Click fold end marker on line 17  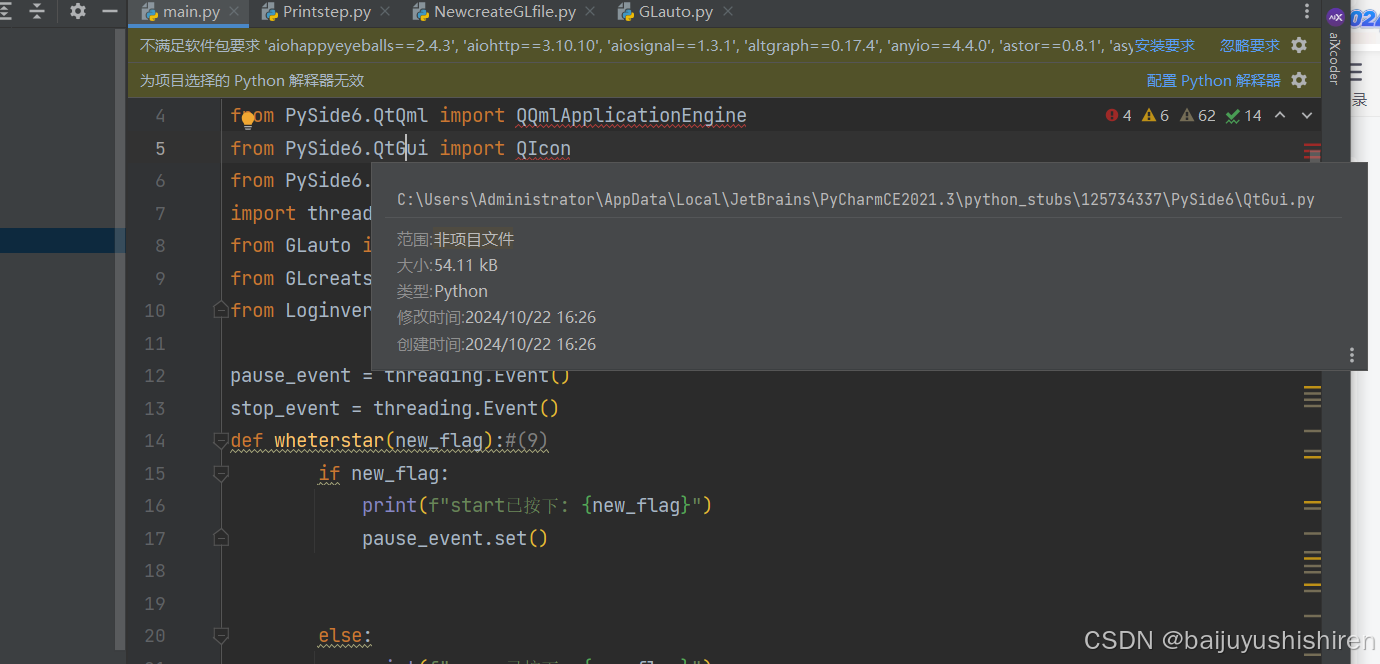point(221,538)
